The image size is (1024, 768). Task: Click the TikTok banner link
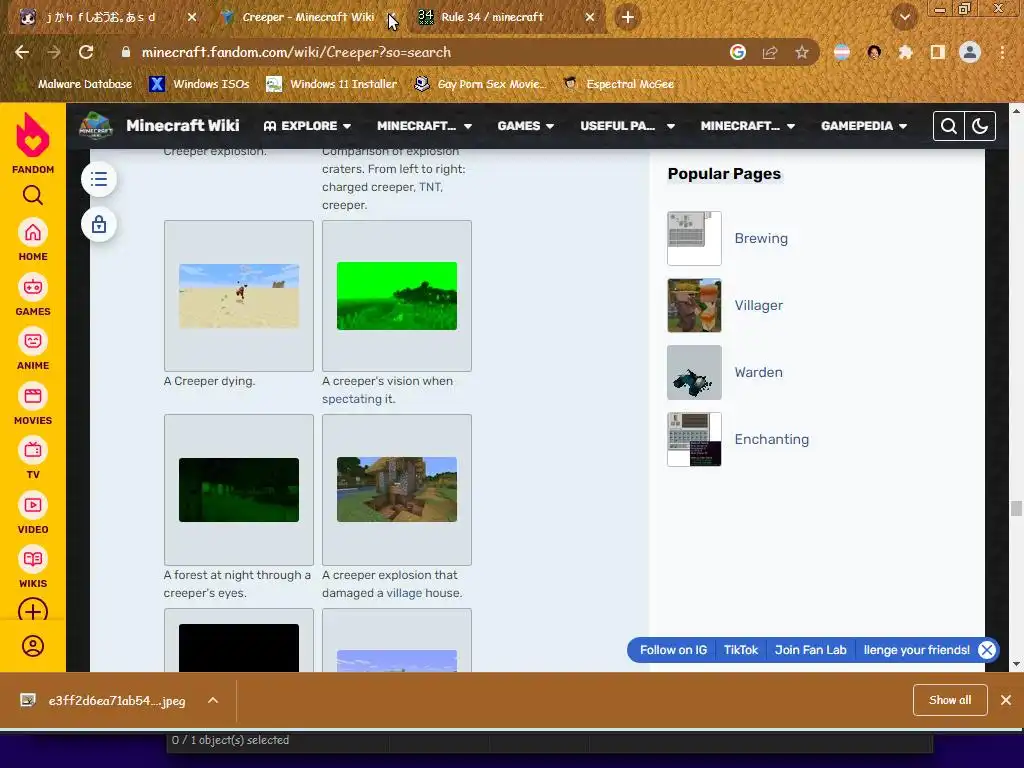point(741,650)
